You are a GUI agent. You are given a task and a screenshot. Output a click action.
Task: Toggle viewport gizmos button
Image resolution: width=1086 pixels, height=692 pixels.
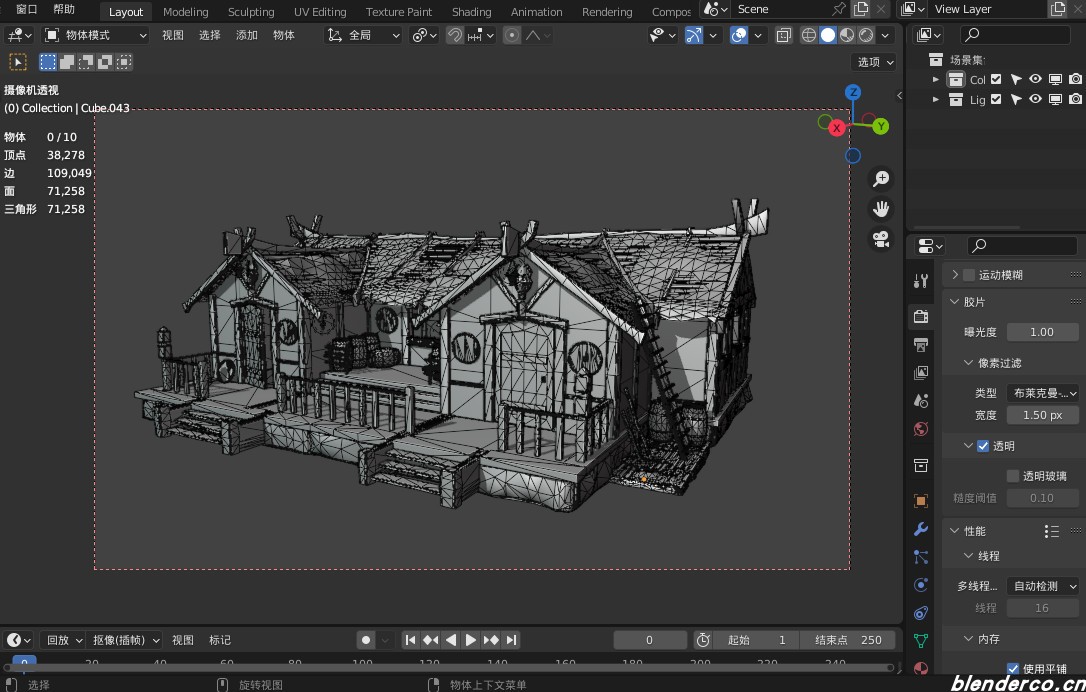(694, 35)
